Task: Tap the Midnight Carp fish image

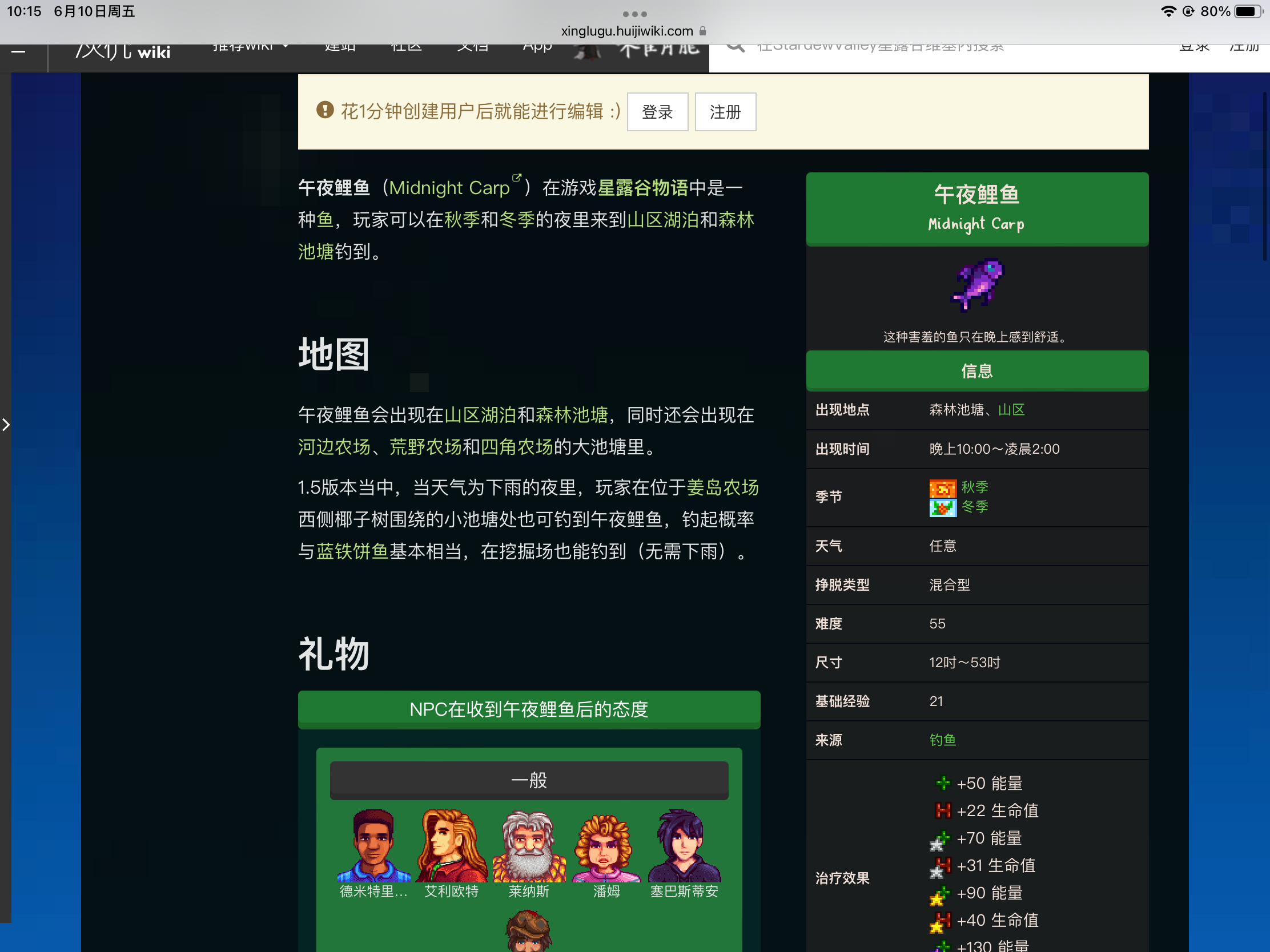Action: coord(977,285)
